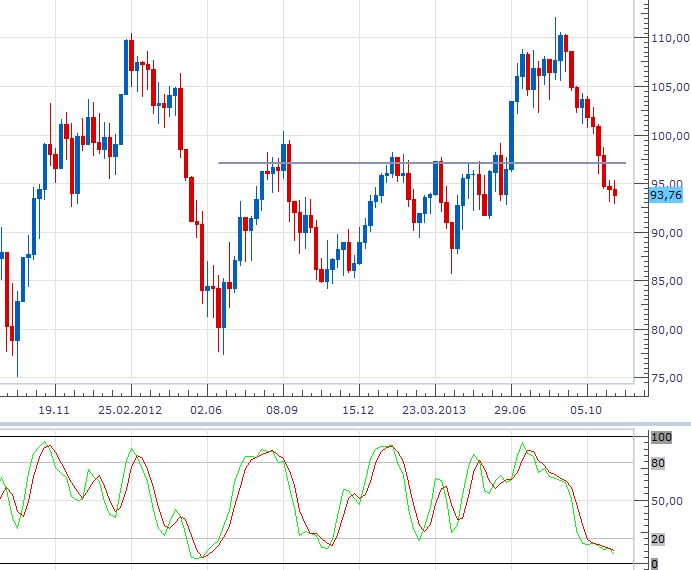Click the 23.03.2013 date label

[x=434, y=410]
